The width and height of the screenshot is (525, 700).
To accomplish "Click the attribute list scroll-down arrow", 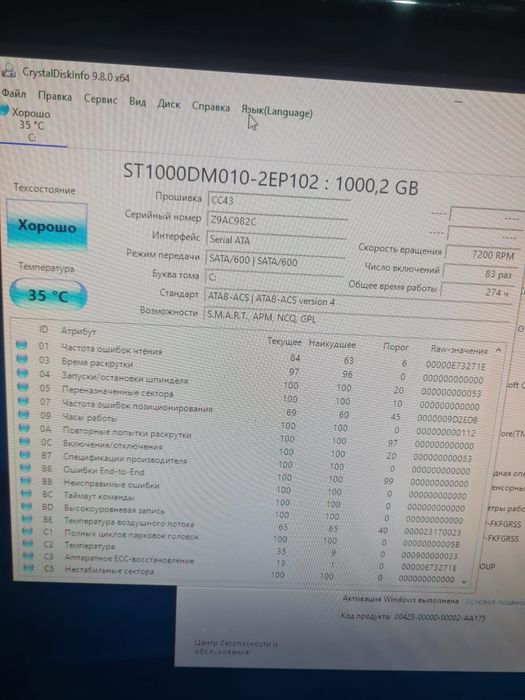I will (x=464, y=581).
